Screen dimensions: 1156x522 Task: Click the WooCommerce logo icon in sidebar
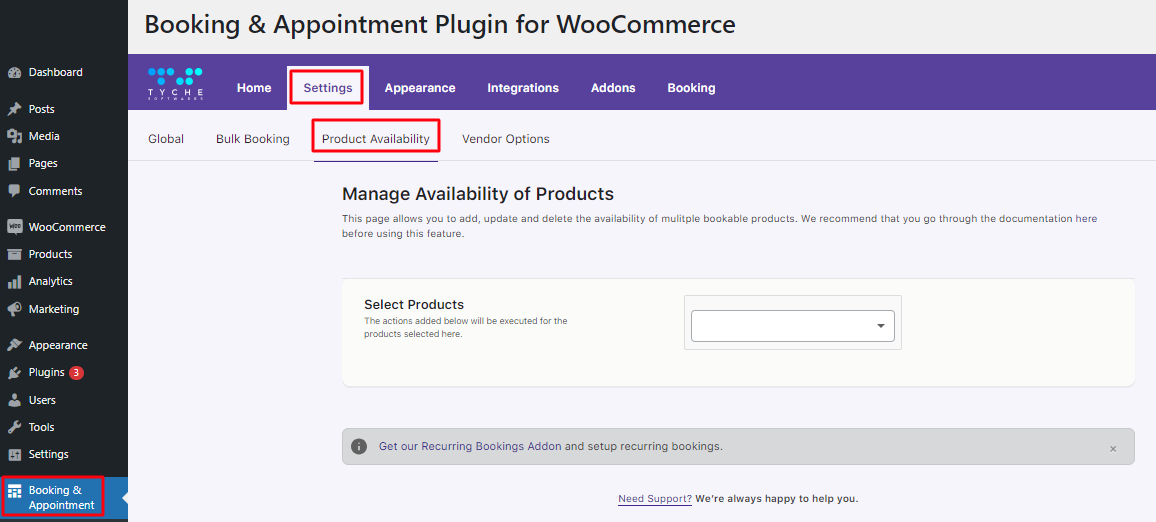point(14,227)
